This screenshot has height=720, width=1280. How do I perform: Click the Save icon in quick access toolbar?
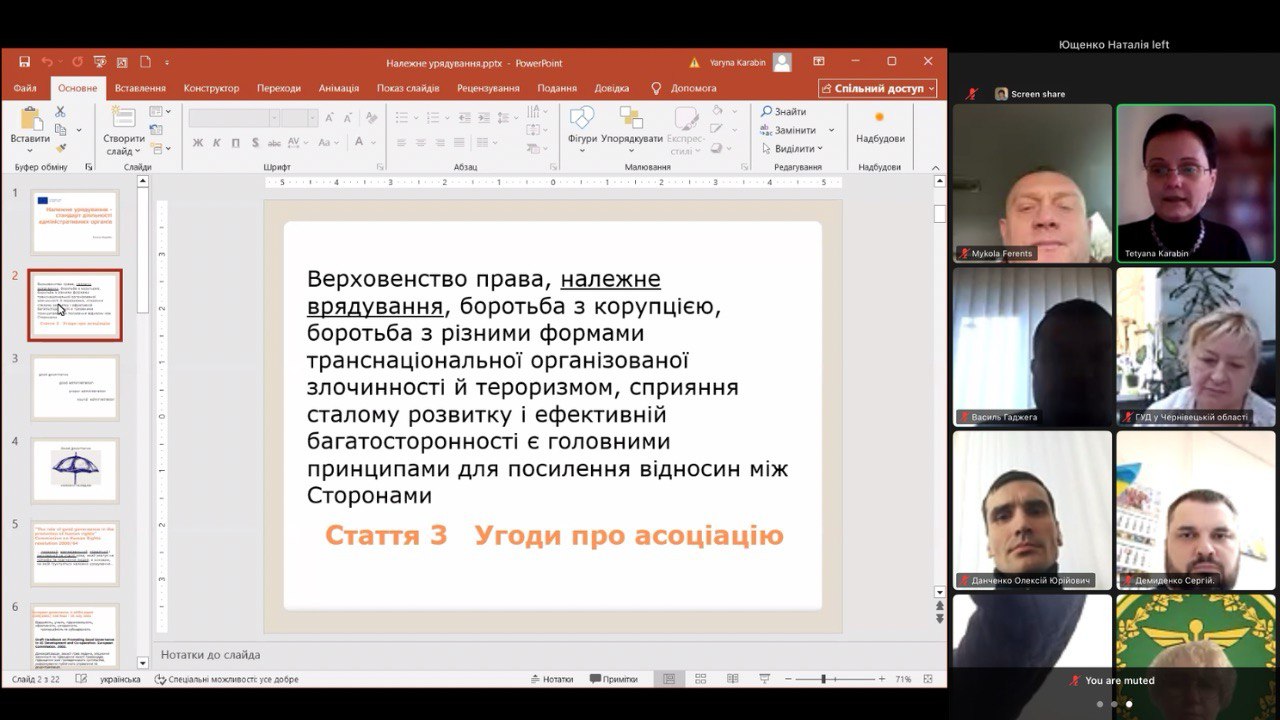[24, 62]
